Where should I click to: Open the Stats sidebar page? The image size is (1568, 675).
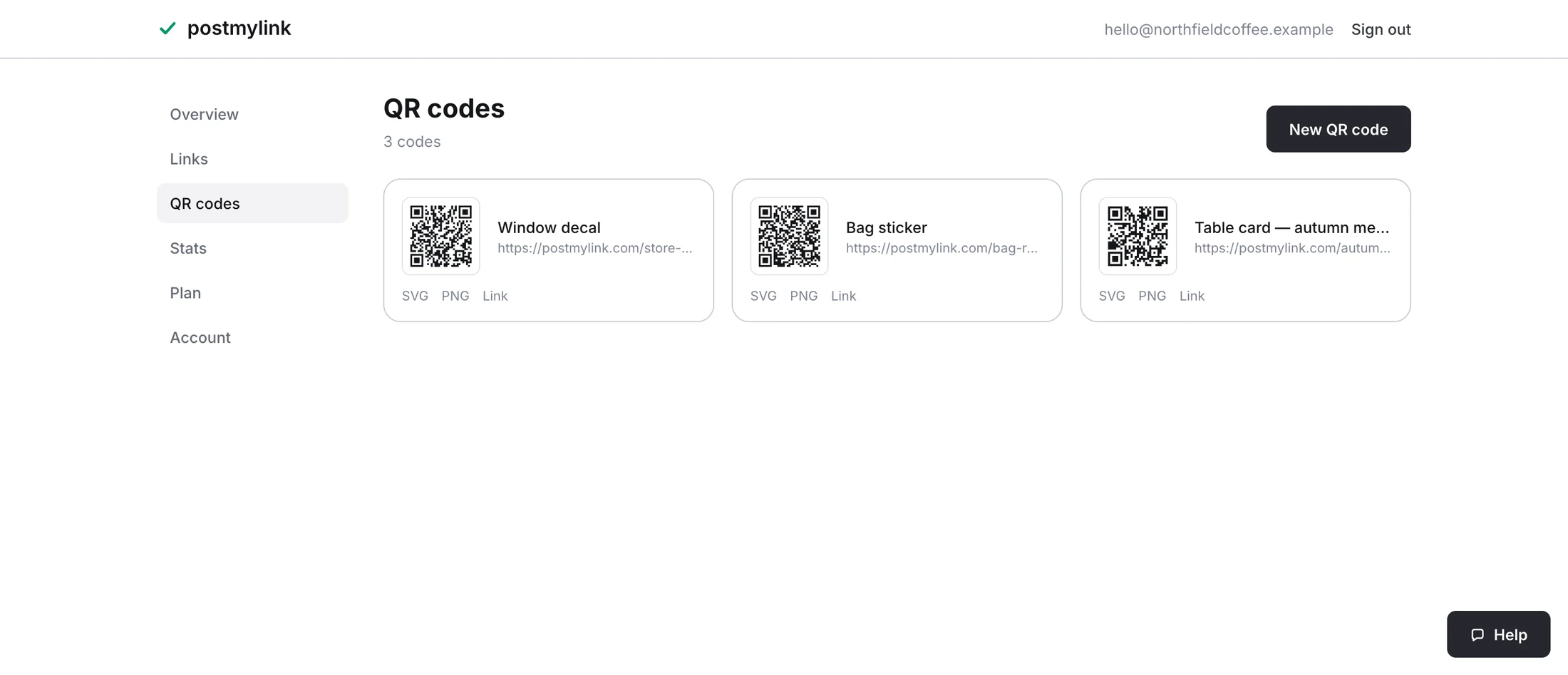pos(252,248)
